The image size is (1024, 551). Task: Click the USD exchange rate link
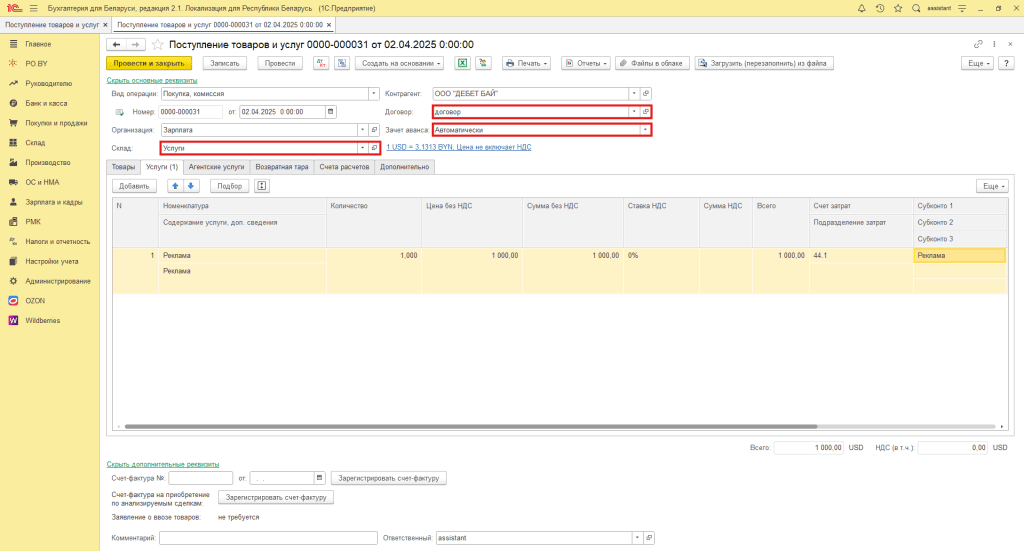click(x=458, y=147)
